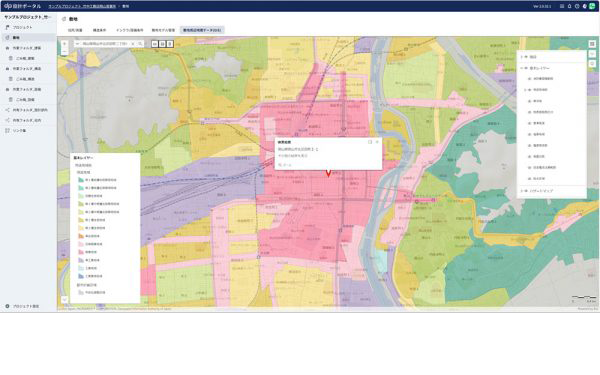Viewport: 600px width, 375px height.
Task: Click the search magnifier in map search box
Action: click(x=140, y=44)
